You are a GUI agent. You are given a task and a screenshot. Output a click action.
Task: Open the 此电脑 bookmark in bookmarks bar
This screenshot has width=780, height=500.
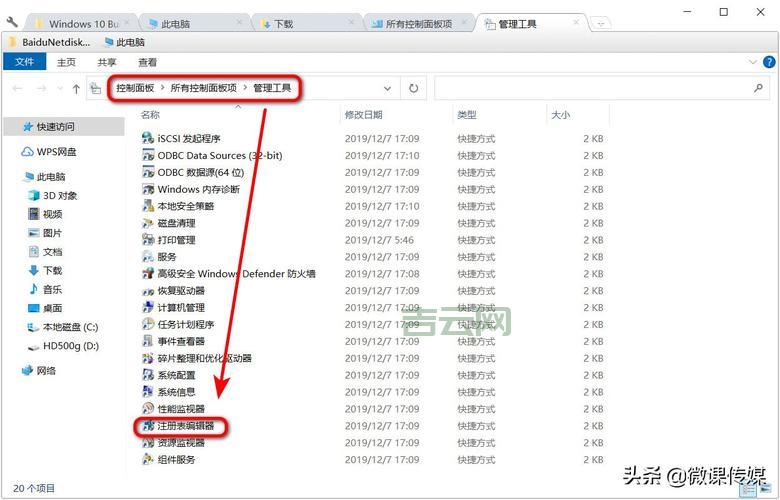pos(124,42)
